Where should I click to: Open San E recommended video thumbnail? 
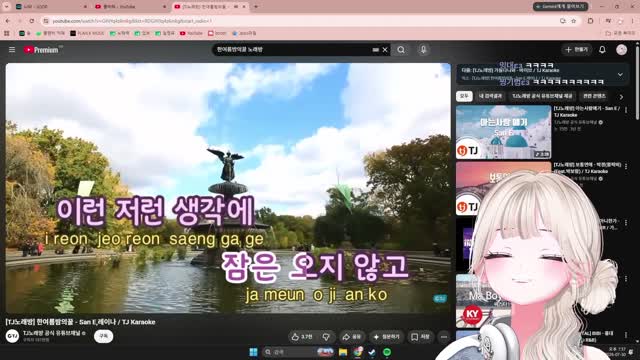pyautogui.click(x=503, y=132)
